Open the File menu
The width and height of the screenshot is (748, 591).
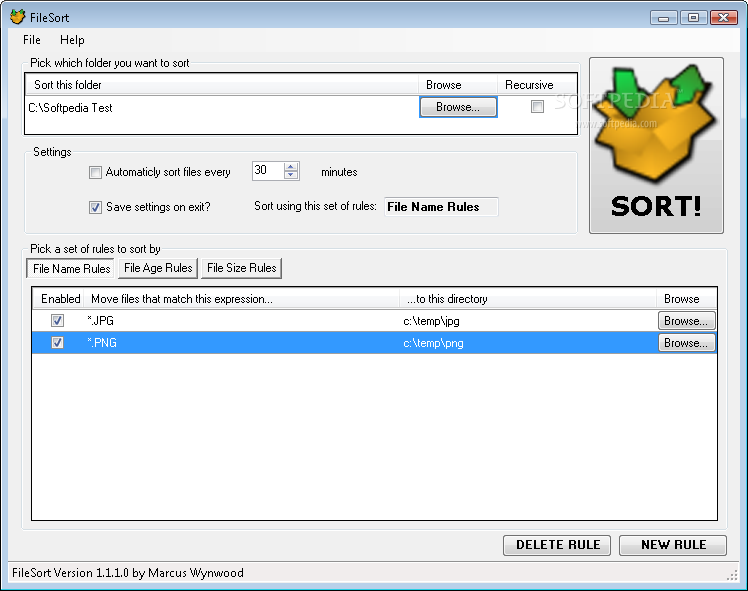coord(31,40)
